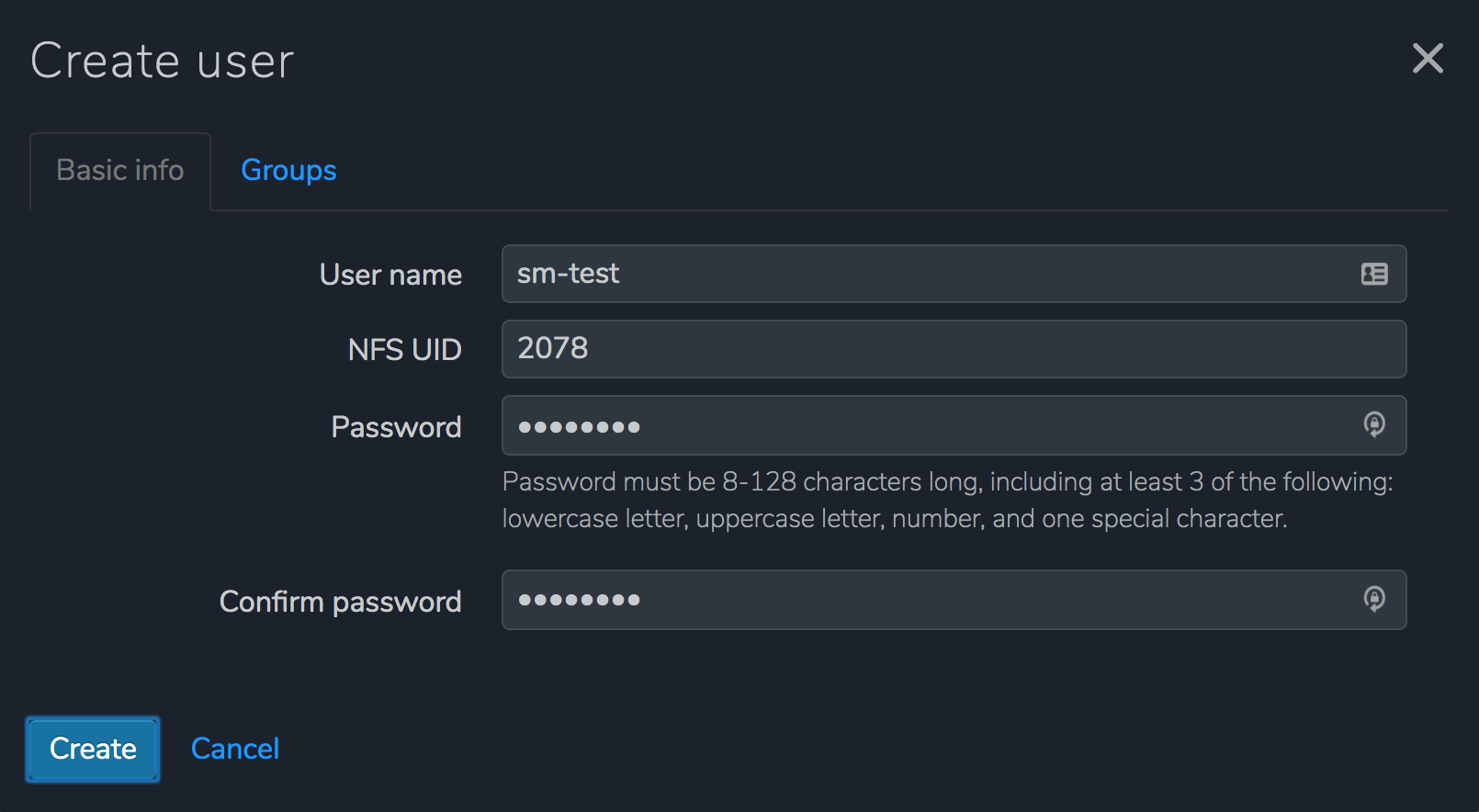
Task: Switch to the Groups tab
Action: pos(288,170)
